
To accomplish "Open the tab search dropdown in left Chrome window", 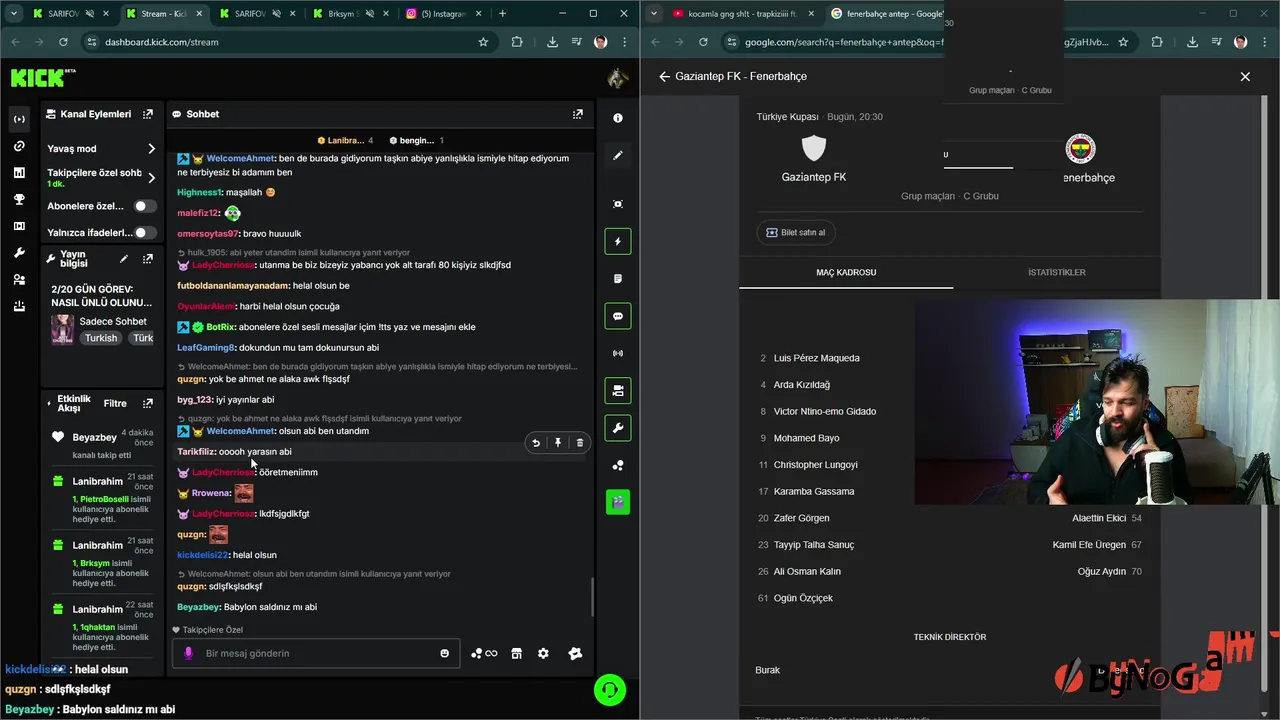I will pos(14,14).
